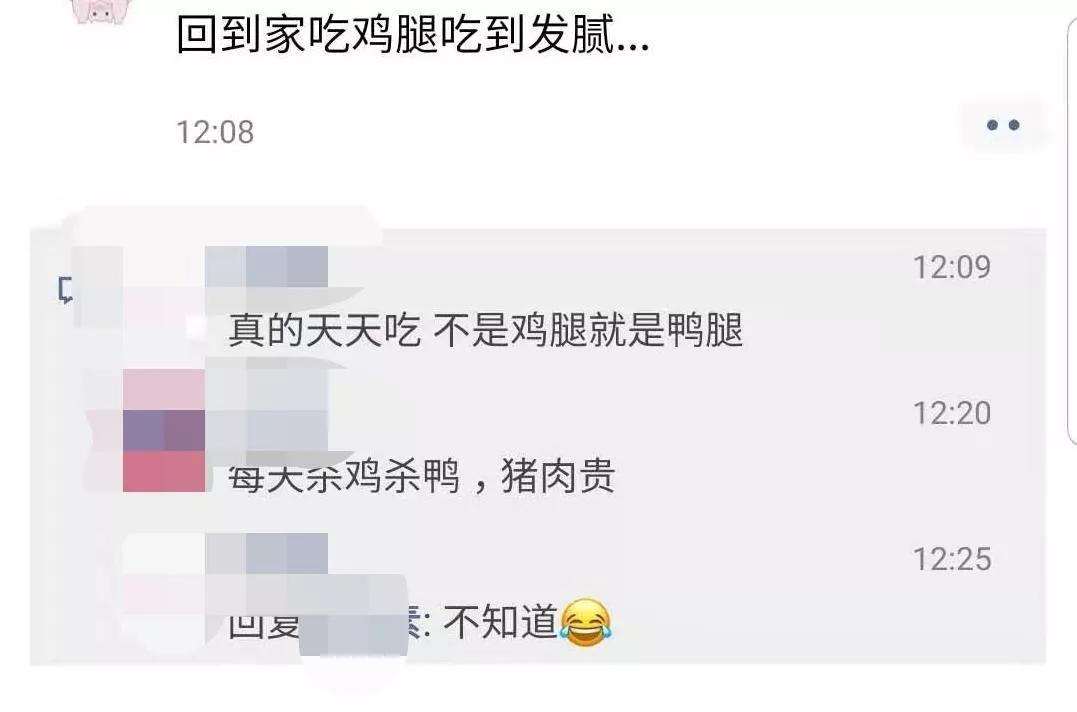
Task: Click the 12:08 post timestamp
Action: click(215, 132)
